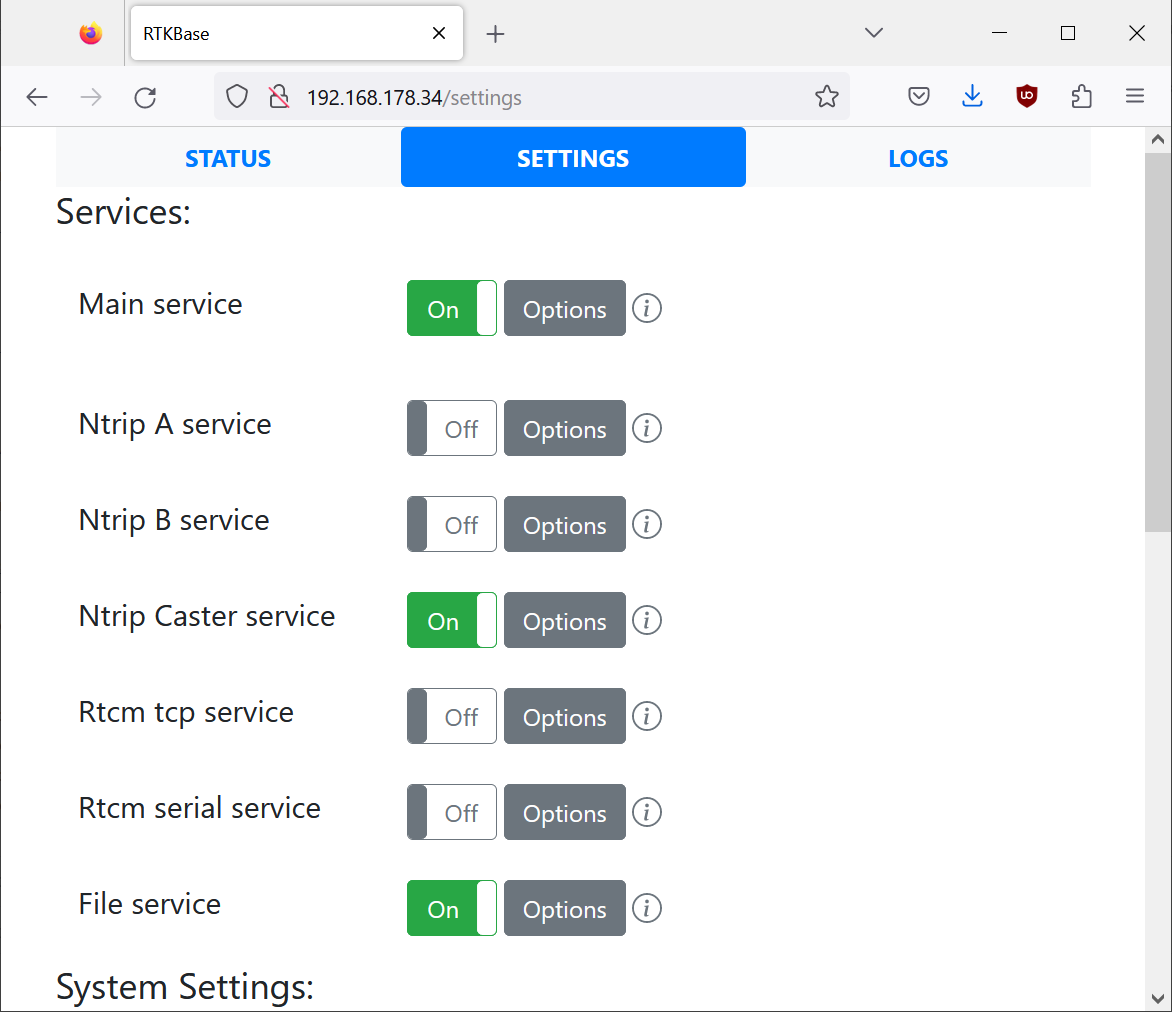Image resolution: width=1172 pixels, height=1012 pixels.
Task: Expand Options for Rtcm serial service
Action: pos(564,813)
